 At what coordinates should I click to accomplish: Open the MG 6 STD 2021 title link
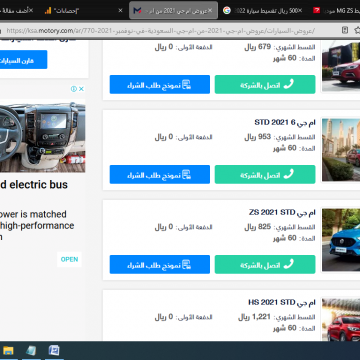[285, 123]
